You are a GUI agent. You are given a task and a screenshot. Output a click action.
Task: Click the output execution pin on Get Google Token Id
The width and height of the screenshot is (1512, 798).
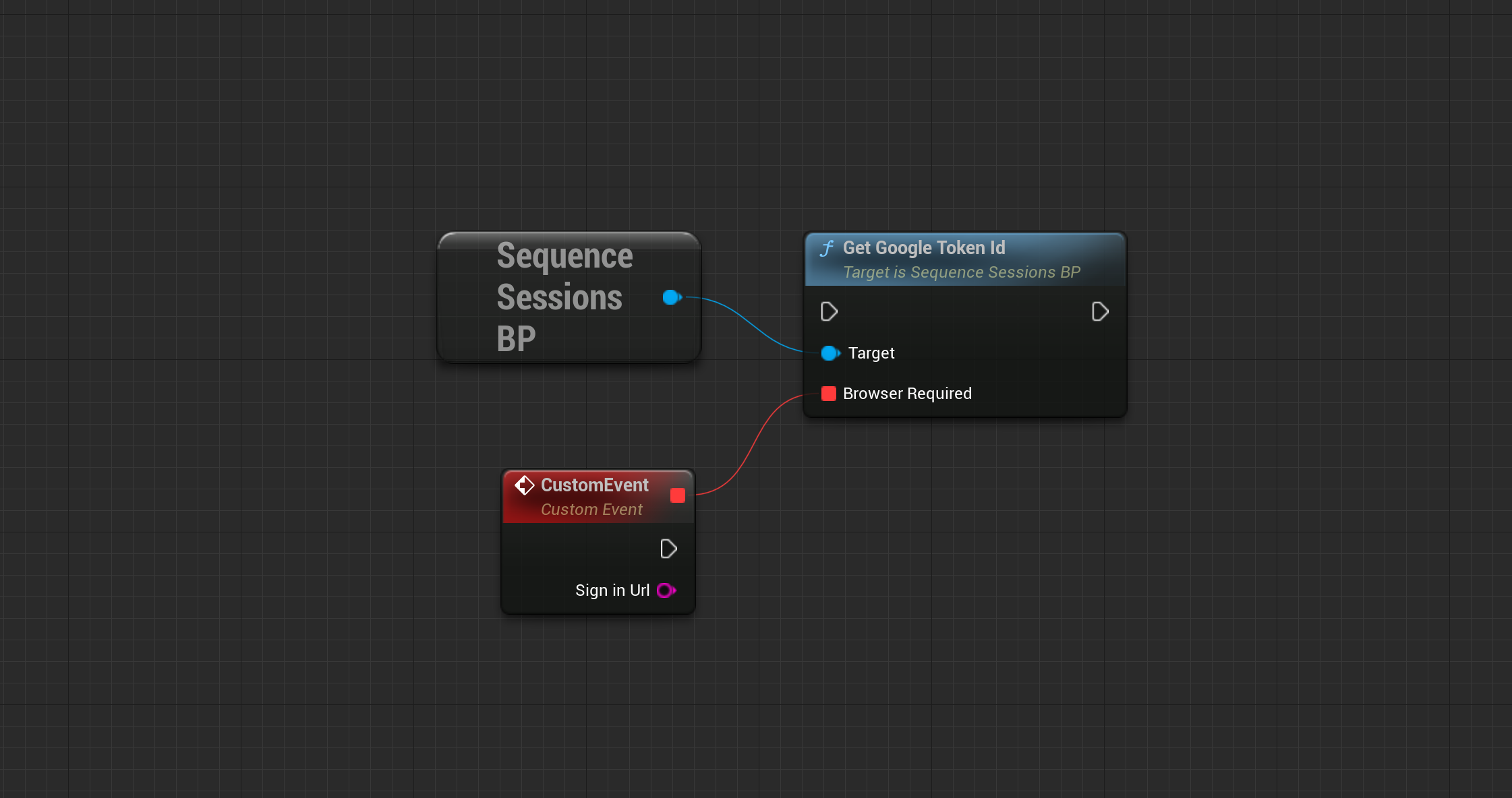click(x=1100, y=311)
